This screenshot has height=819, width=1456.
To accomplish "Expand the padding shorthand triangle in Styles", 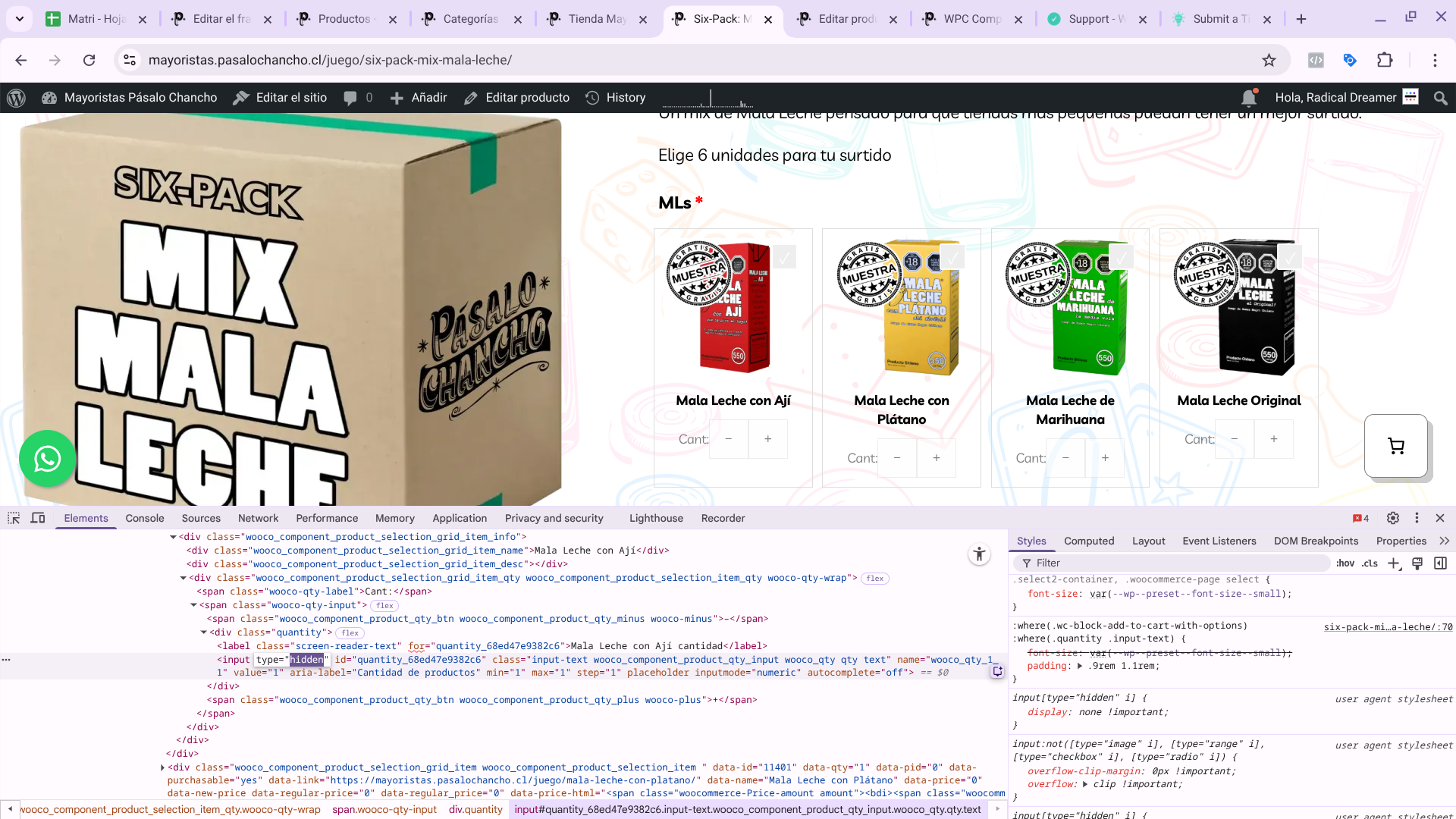I will click(1080, 666).
